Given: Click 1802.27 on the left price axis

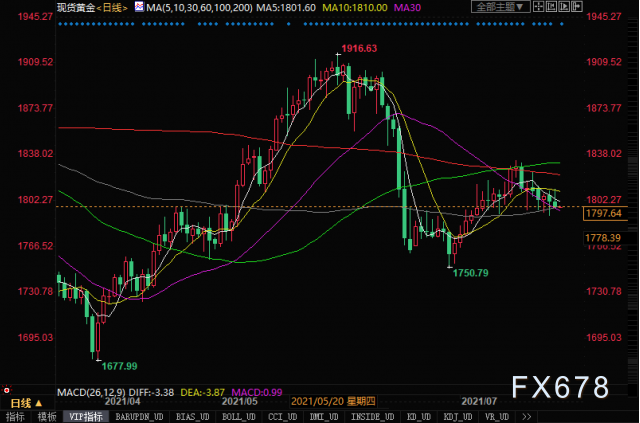Looking at the screenshot, I should (35, 200).
